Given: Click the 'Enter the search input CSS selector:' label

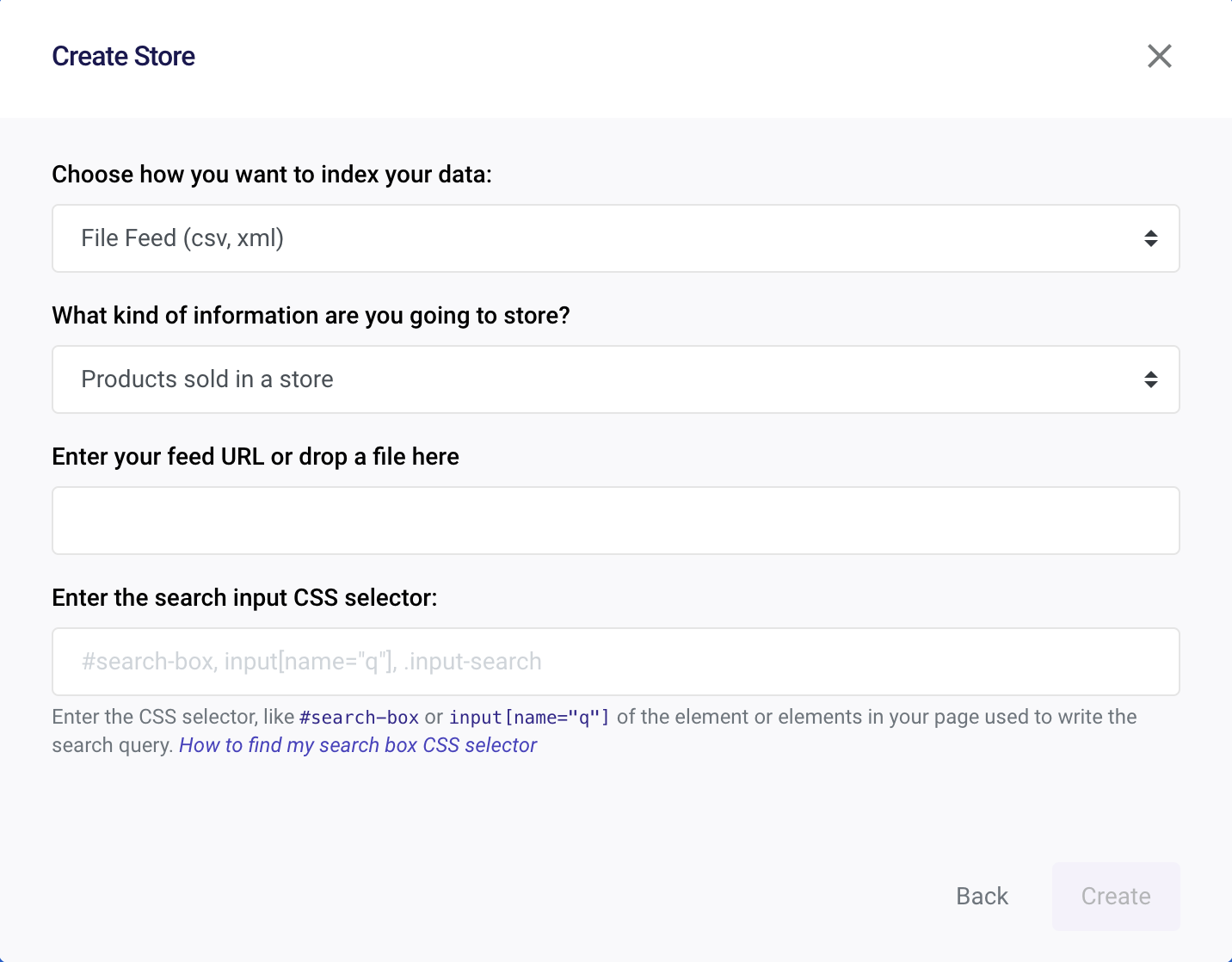Looking at the screenshot, I should click(244, 598).
